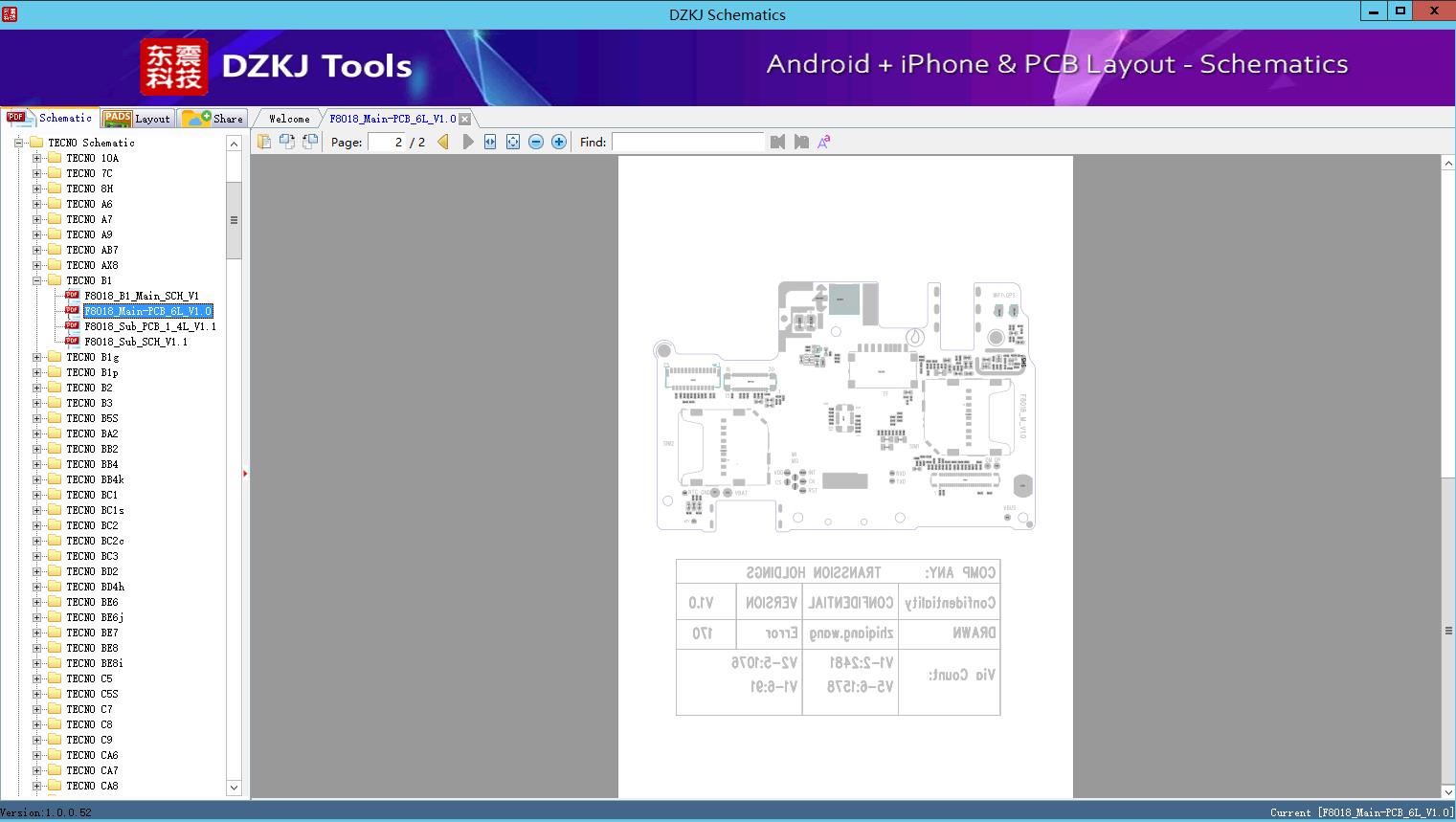This screenshot has width=1456, height=822.
Task: Click the Find text input field
Action: (687, 142)
